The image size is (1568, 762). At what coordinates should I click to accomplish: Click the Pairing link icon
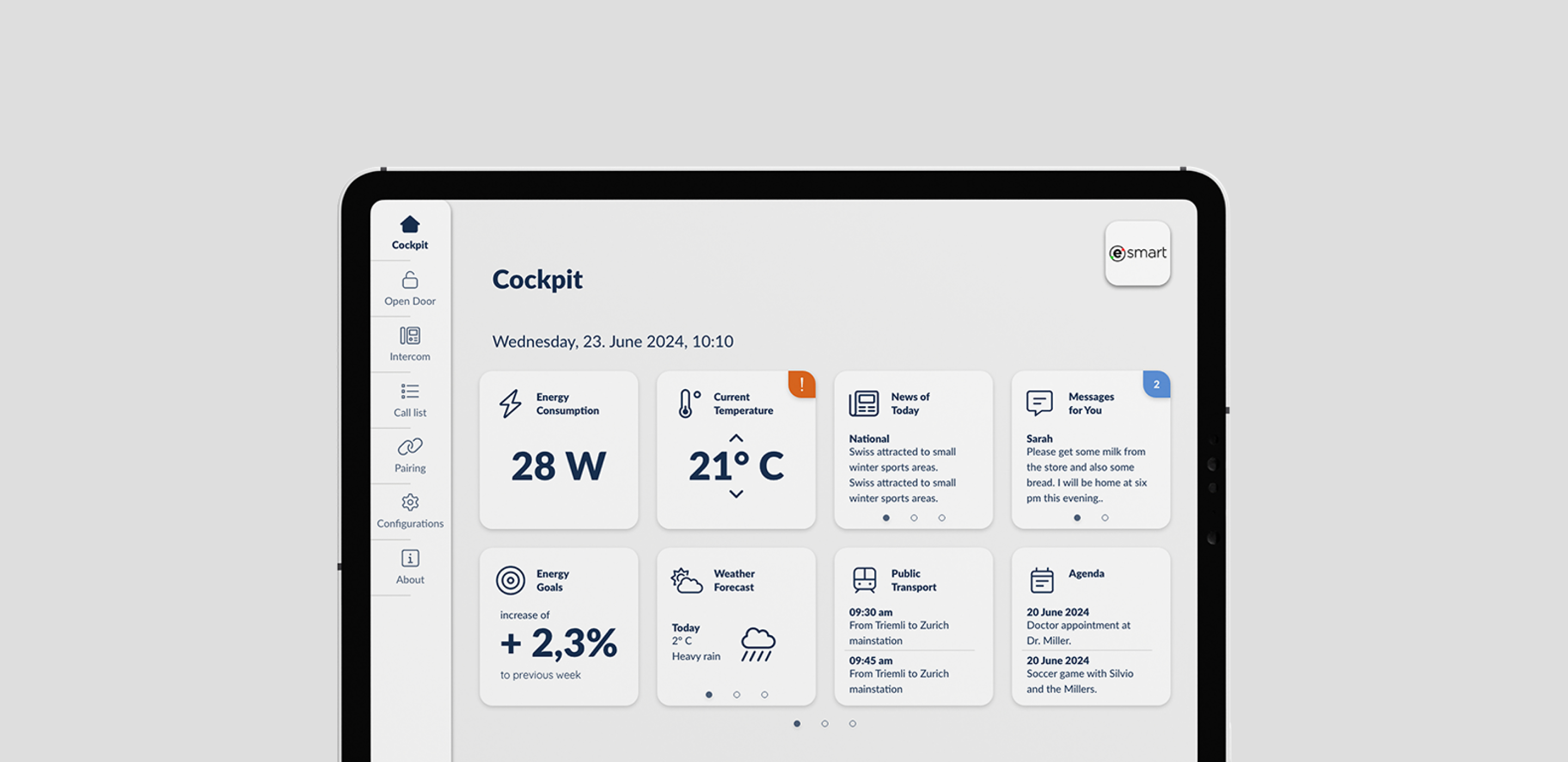coord(409,447)
